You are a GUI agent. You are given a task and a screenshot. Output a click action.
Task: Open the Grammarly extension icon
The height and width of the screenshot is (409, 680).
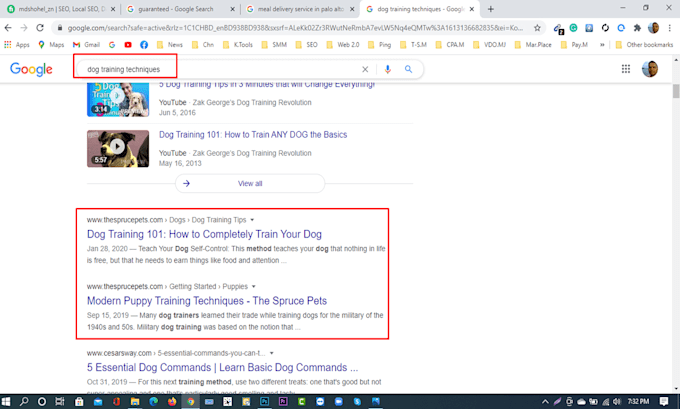coord(573,28)
